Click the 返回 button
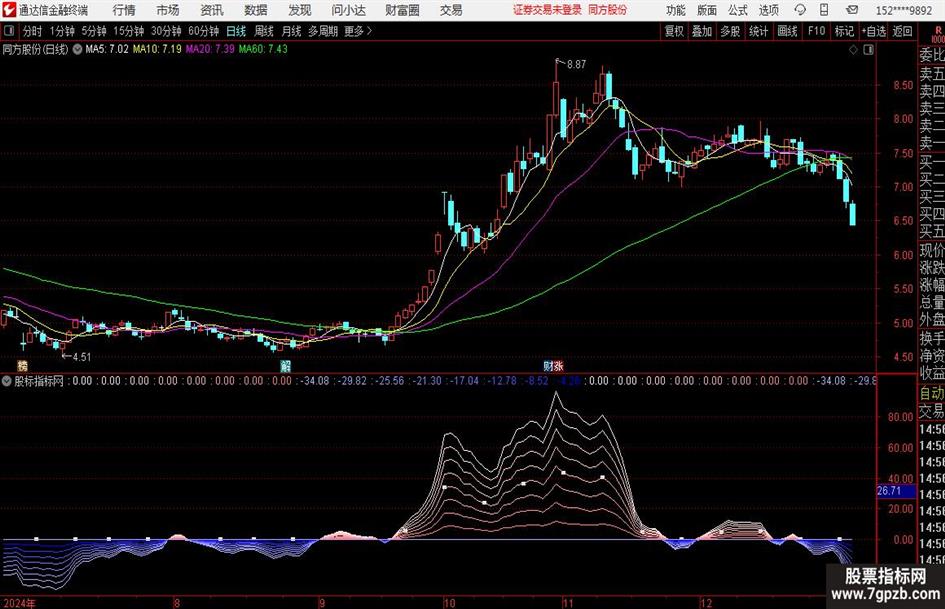 tap(902, 31)
